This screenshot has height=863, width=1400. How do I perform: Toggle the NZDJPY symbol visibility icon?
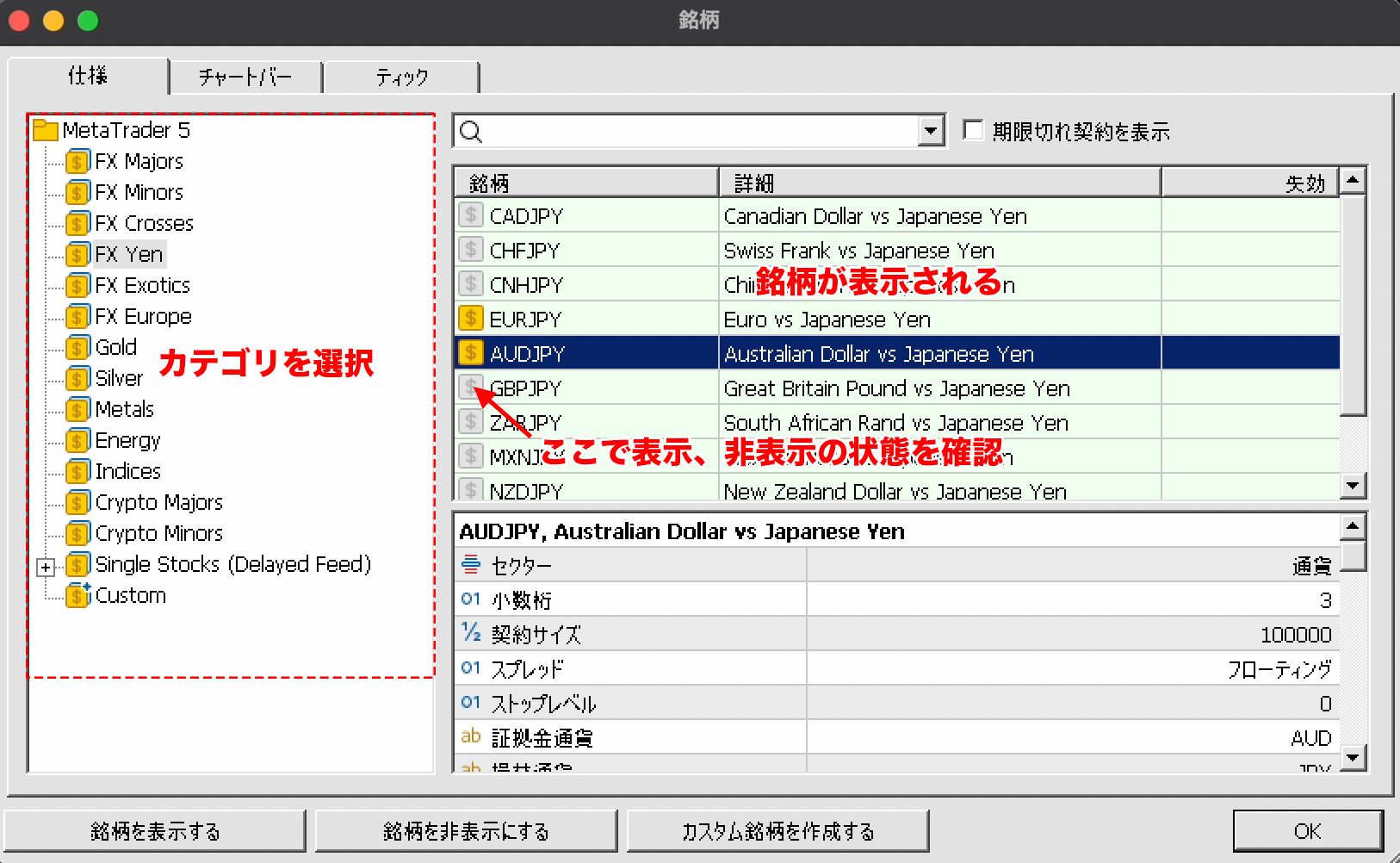coord(471,490)
